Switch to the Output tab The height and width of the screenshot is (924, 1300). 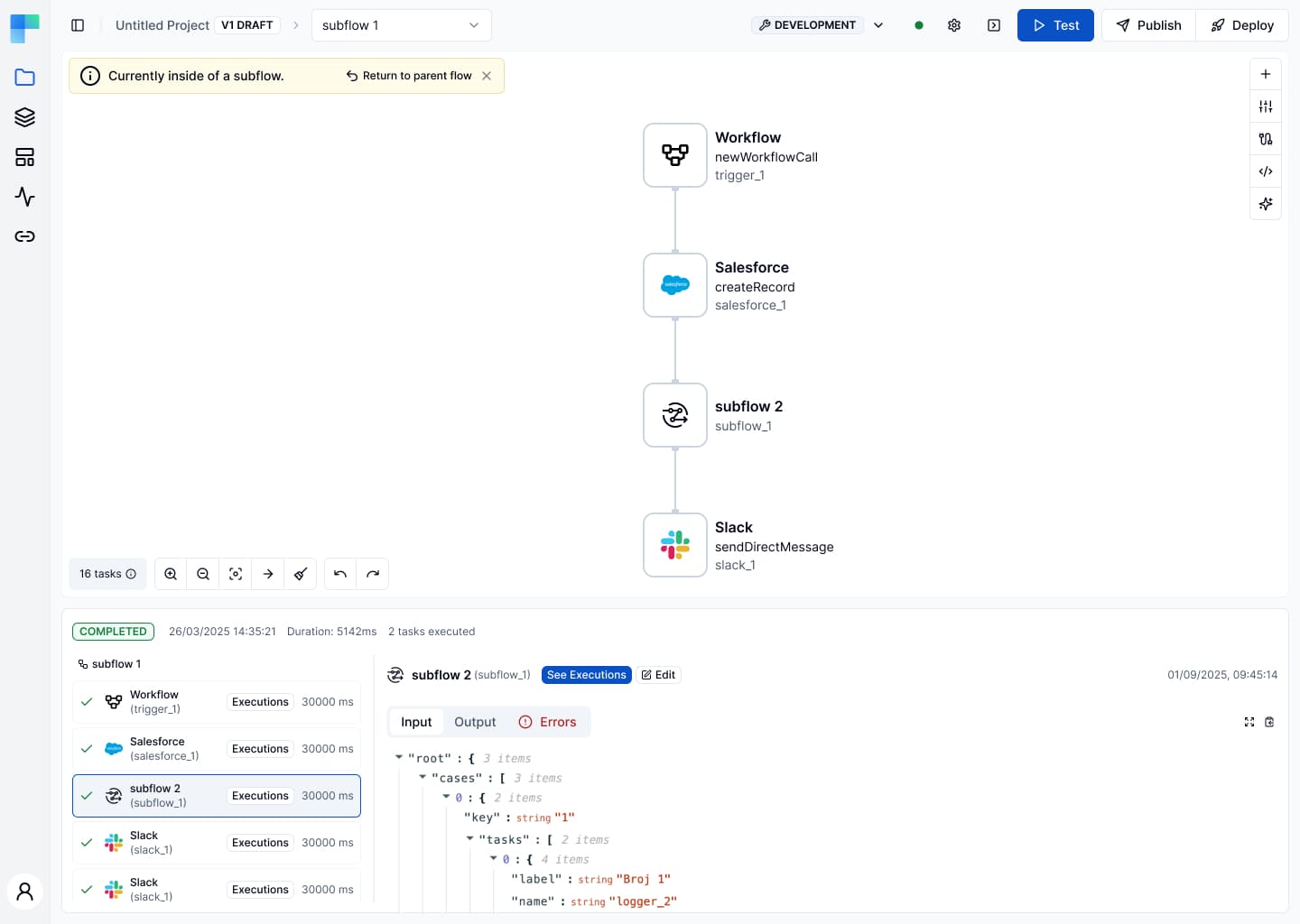point(475,722)
